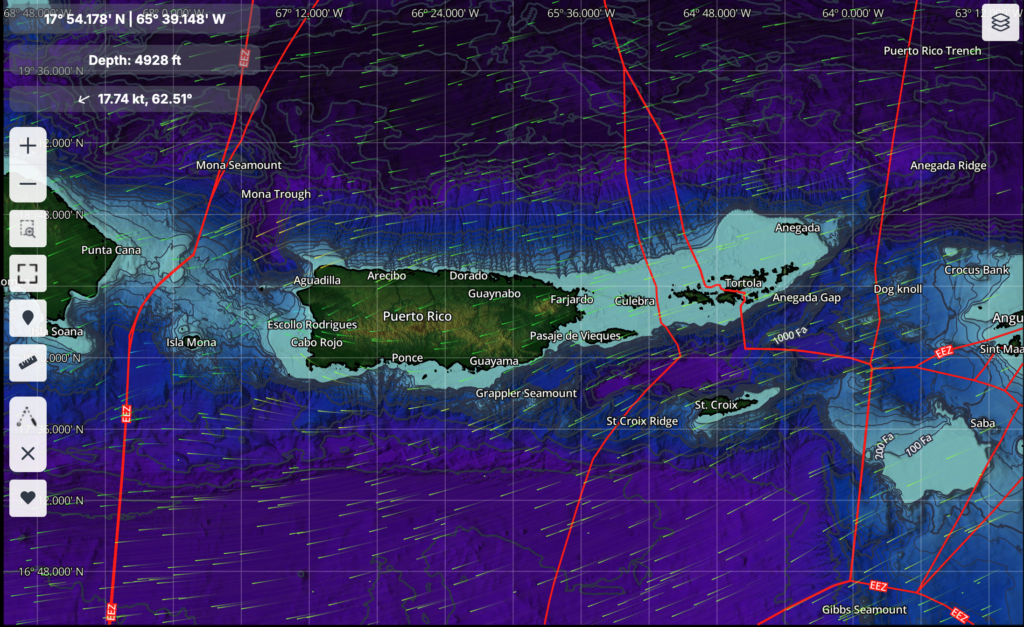Select the Dog knoll label
The image size is (1024, 627).
coord(897,289)
